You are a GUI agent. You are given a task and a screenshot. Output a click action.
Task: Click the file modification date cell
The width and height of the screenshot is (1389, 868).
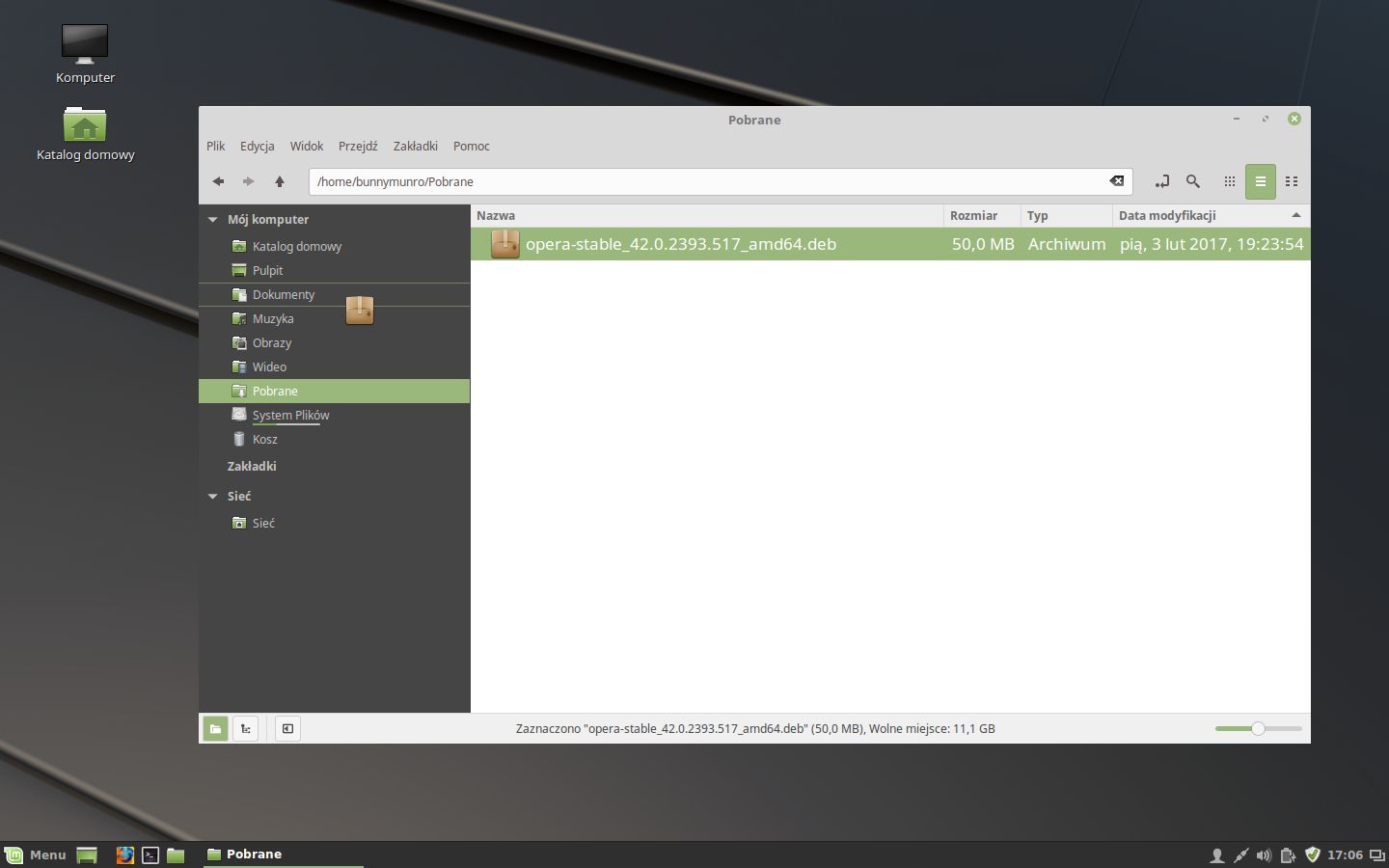click(x=1212, y=245)
